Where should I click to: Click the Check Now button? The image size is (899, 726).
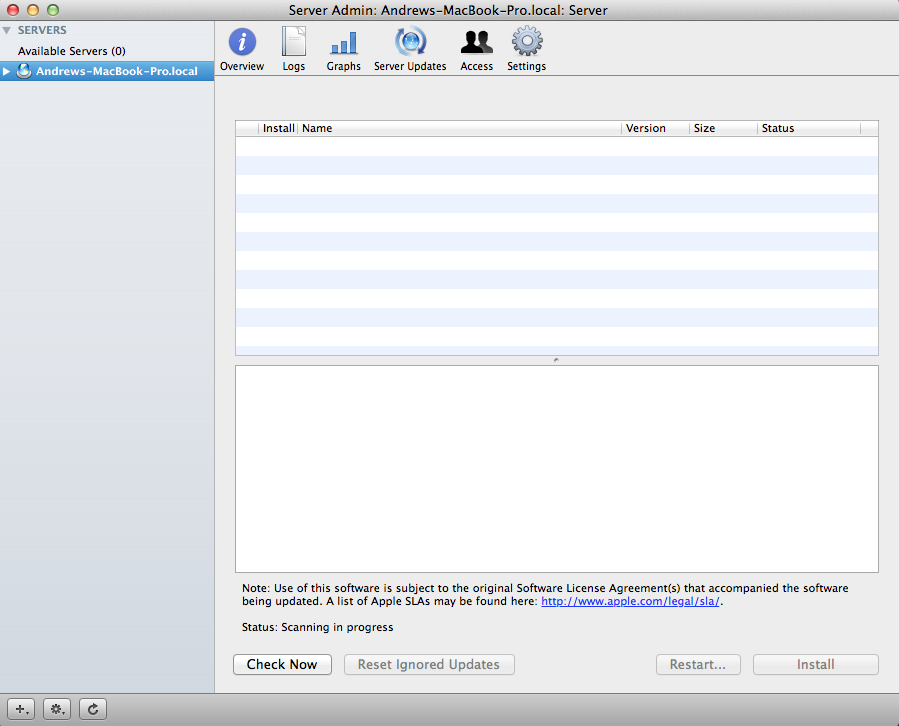pyautogui.click(x=282, y=665)
